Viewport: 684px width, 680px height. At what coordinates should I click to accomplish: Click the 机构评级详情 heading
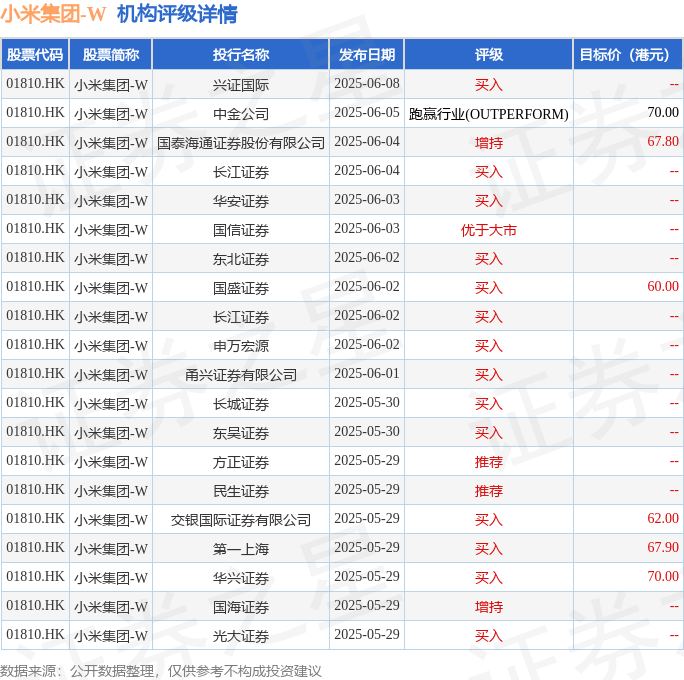pos(177,14)
